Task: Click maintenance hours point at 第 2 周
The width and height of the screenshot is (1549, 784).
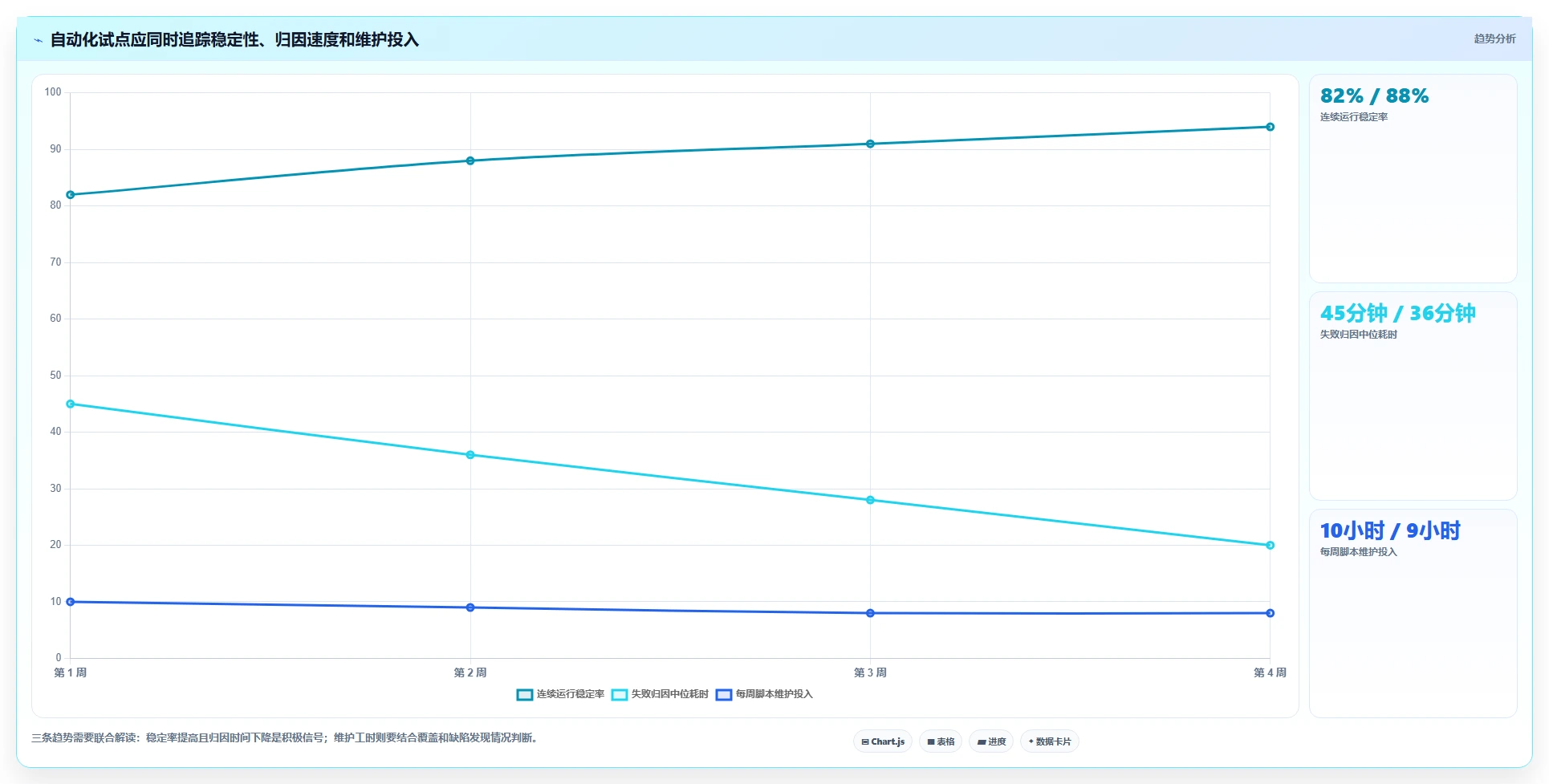Action: tap(470, 607)
